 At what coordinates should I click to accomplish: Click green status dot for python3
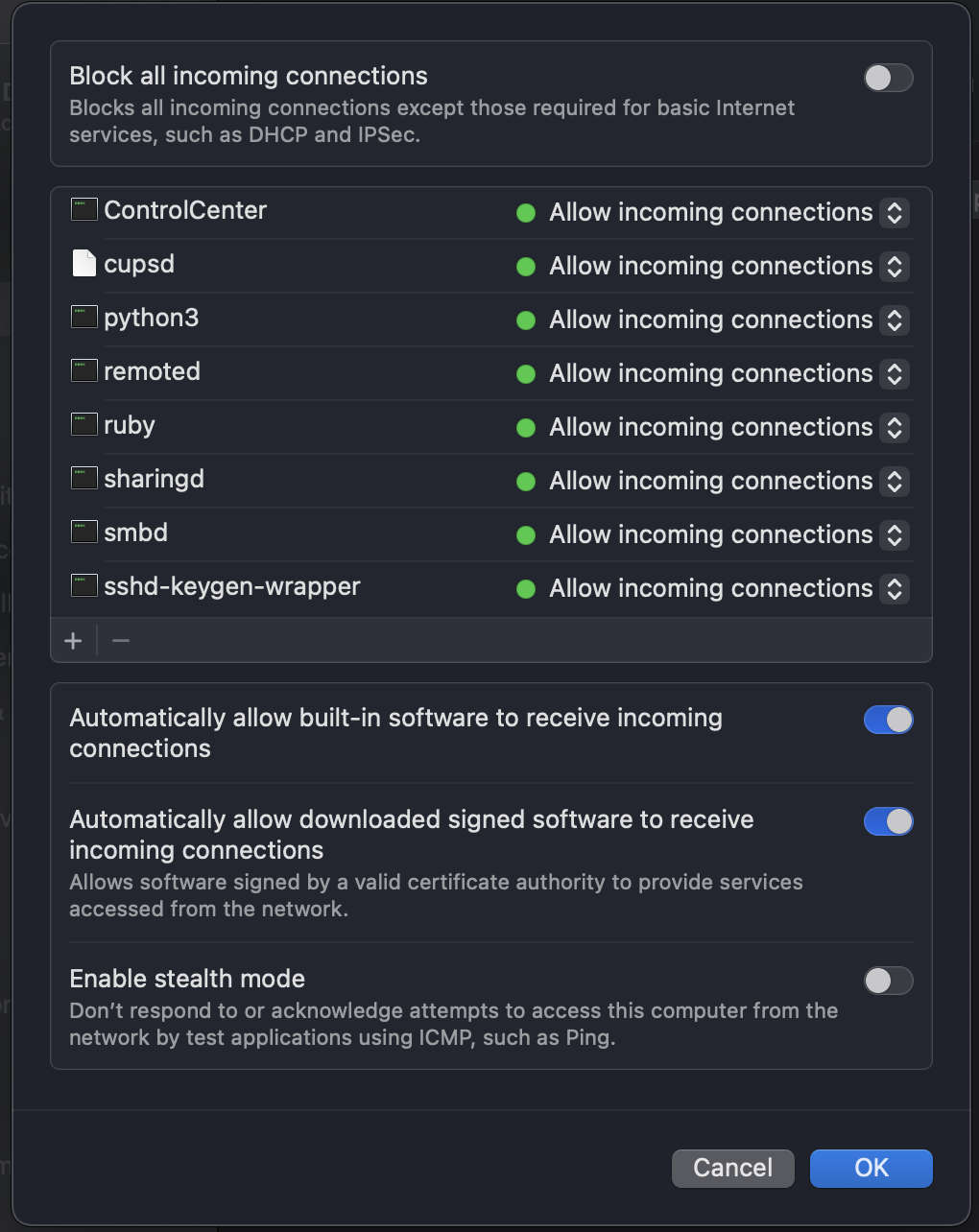tap(526, 320)
